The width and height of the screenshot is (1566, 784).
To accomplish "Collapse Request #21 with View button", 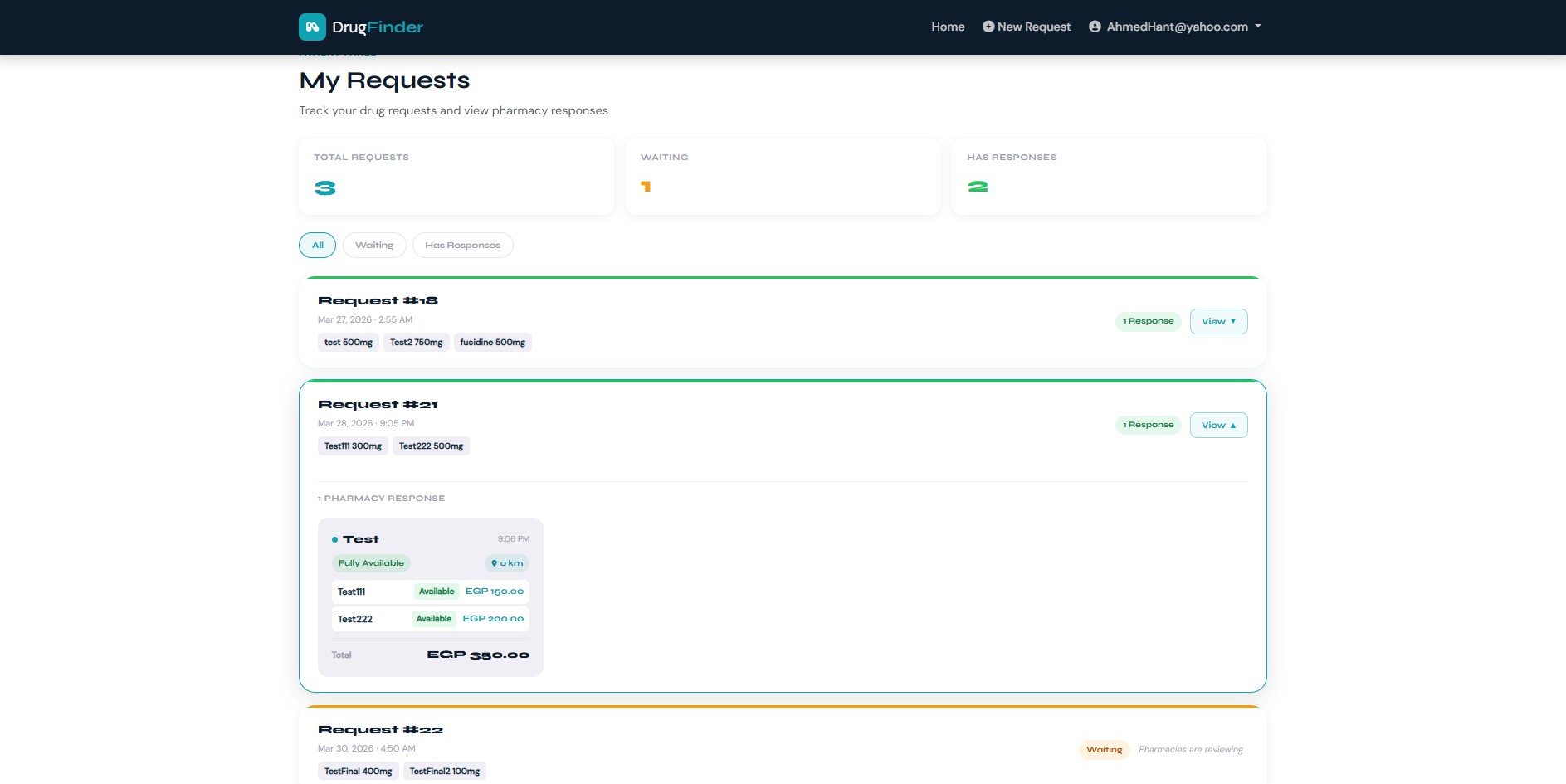I will click(x=1217, y=425).
